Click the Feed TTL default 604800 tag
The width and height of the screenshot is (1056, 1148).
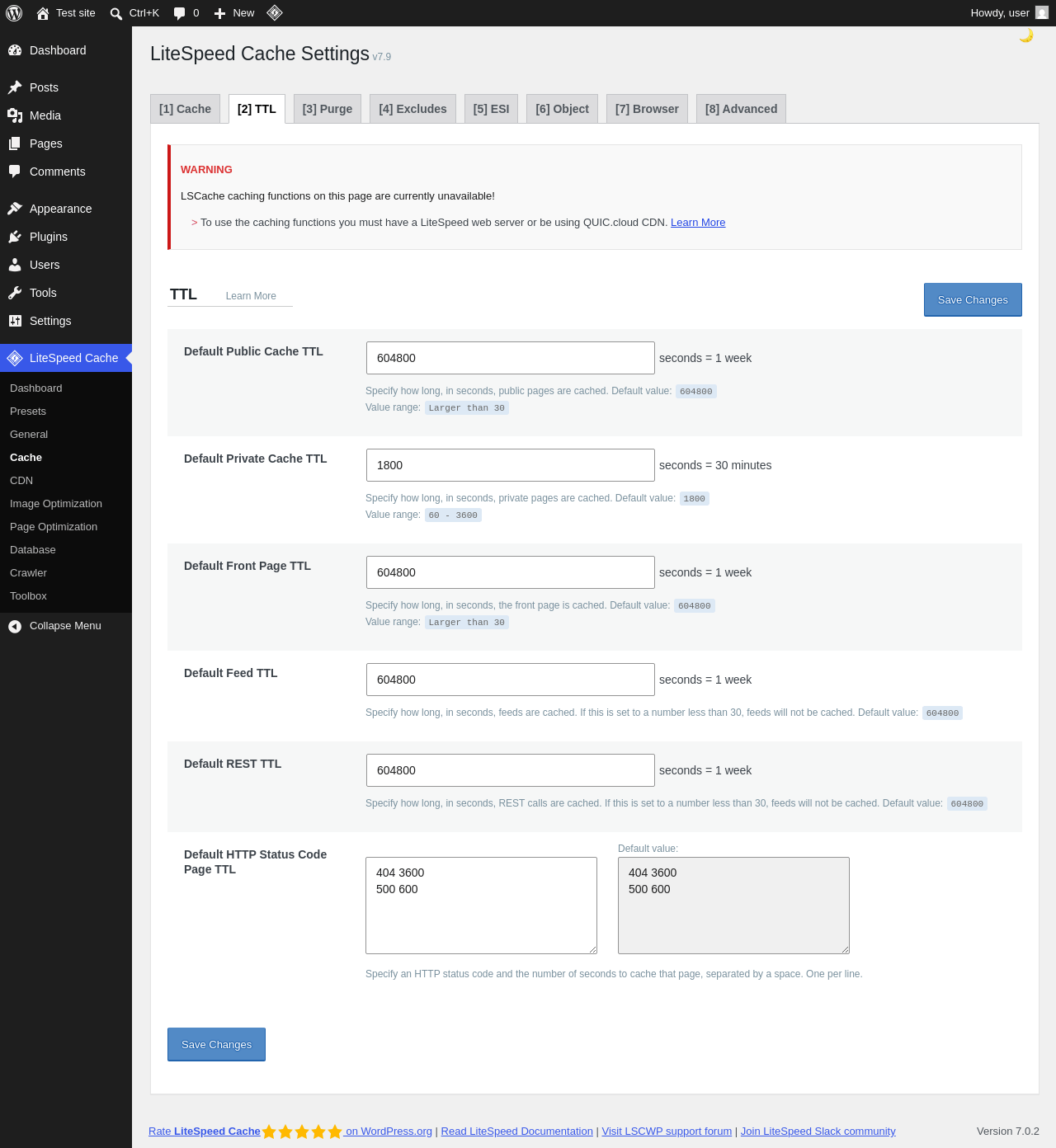pos(942,713)
